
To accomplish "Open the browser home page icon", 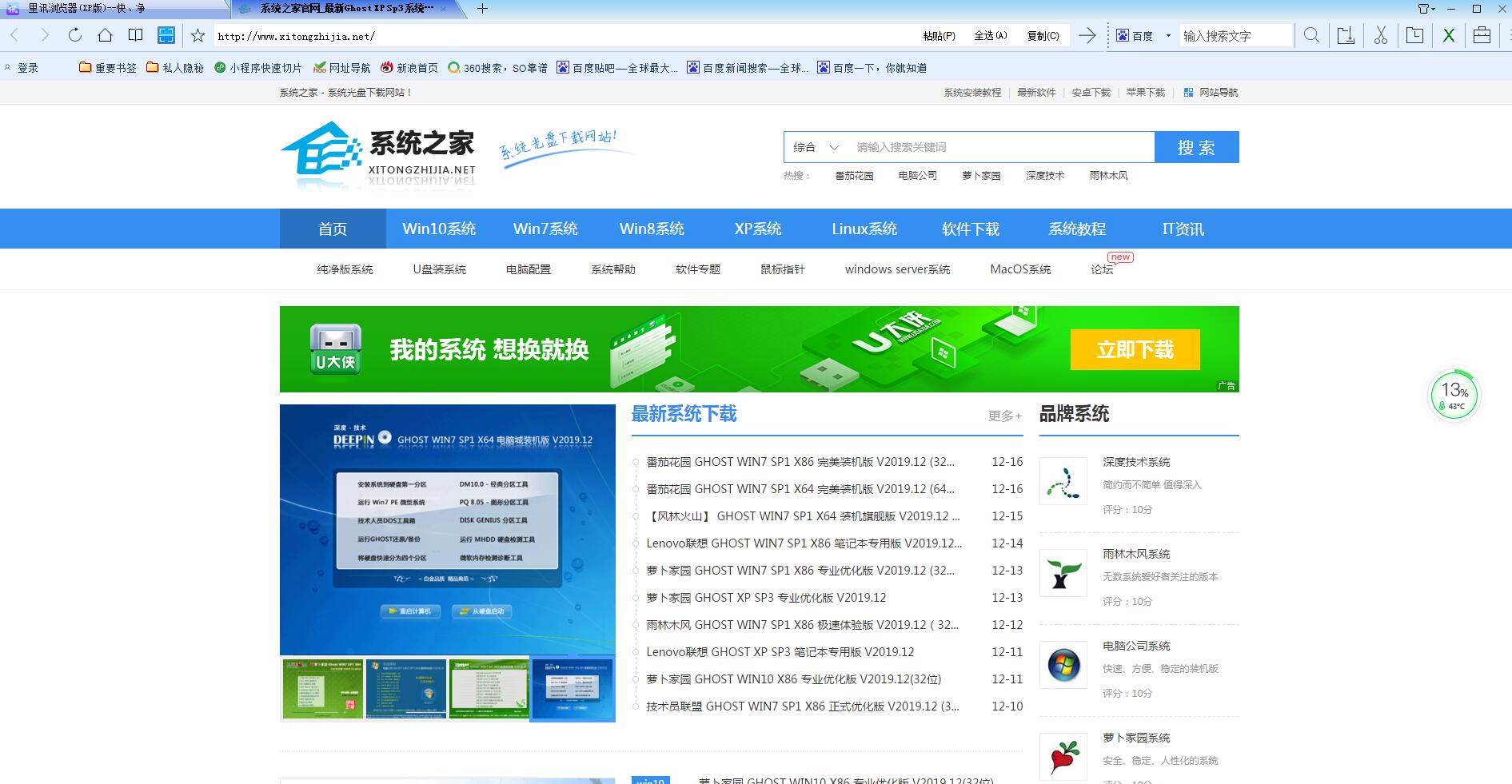I will 105,35.
